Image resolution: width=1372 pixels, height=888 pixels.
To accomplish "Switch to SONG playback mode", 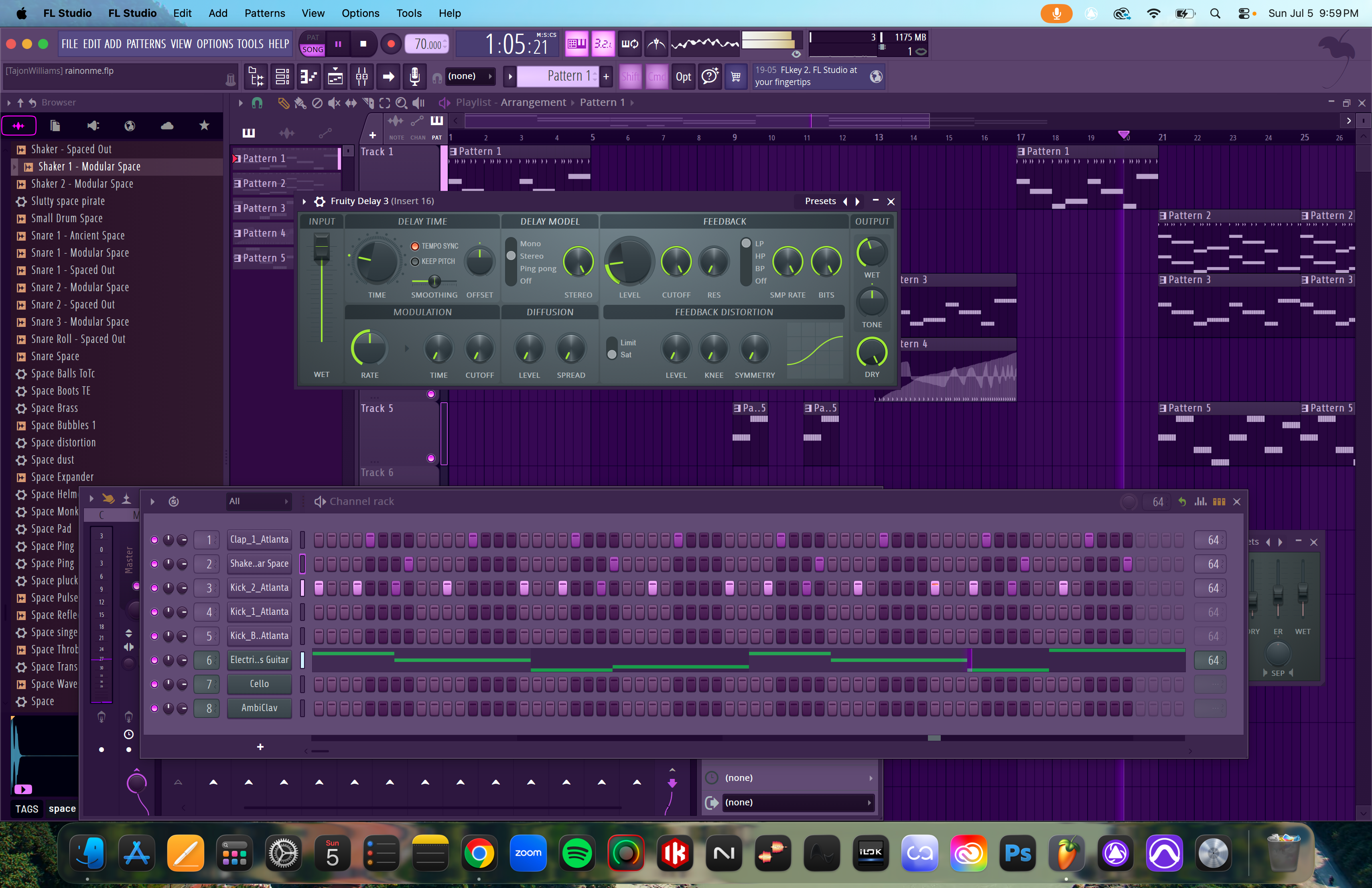I will point(313,50).
